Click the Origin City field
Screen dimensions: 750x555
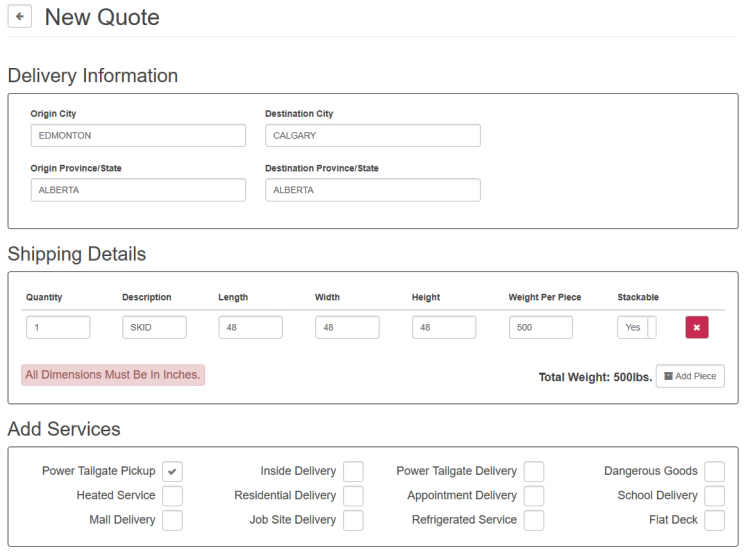[138, 136]
